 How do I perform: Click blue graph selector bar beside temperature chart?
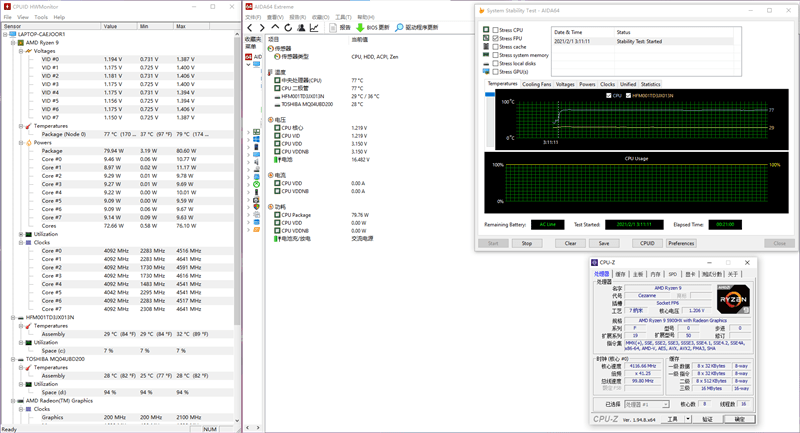click(490, 95)
